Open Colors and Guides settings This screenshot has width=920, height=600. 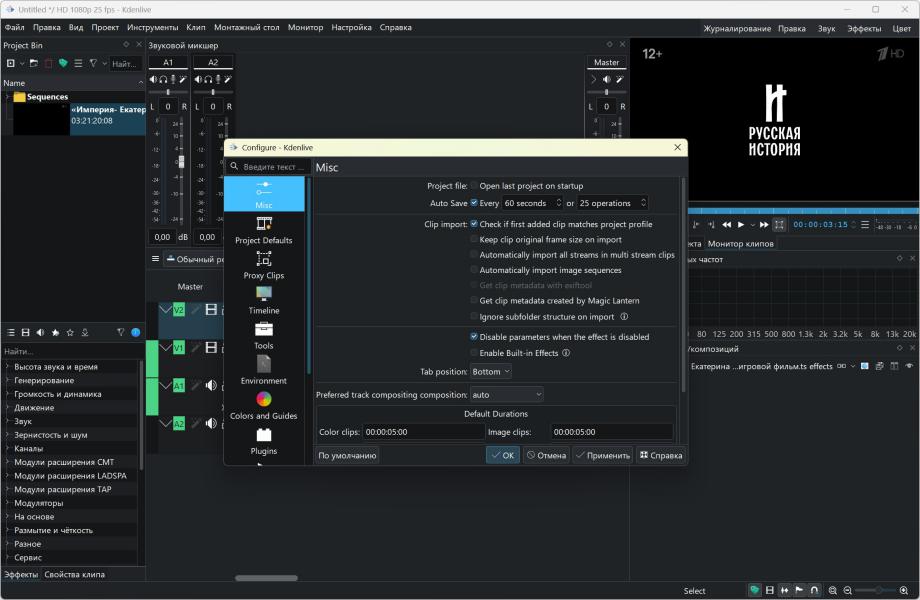click(264, 405)
